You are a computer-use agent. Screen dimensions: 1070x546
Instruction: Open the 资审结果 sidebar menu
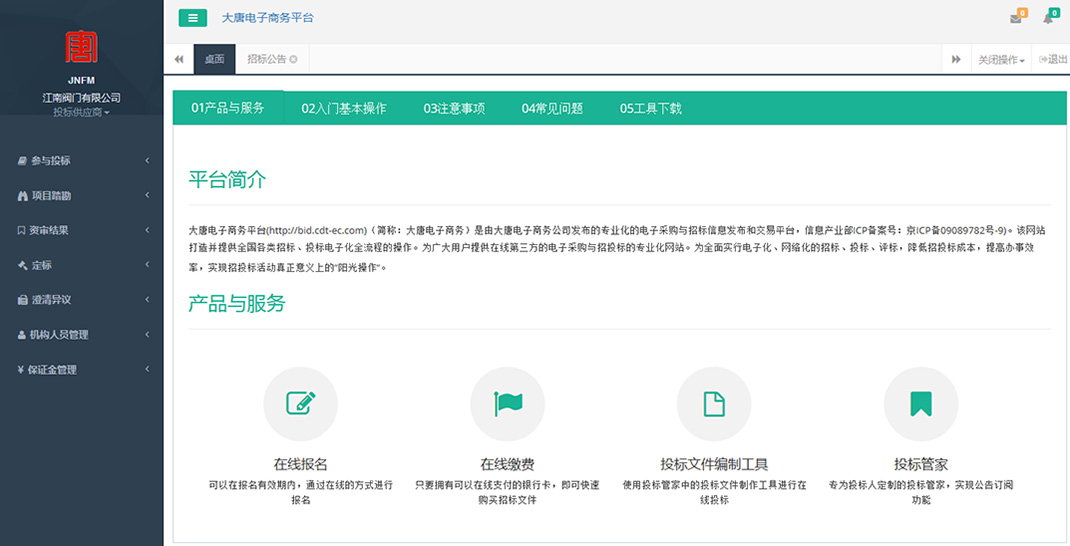82,231
